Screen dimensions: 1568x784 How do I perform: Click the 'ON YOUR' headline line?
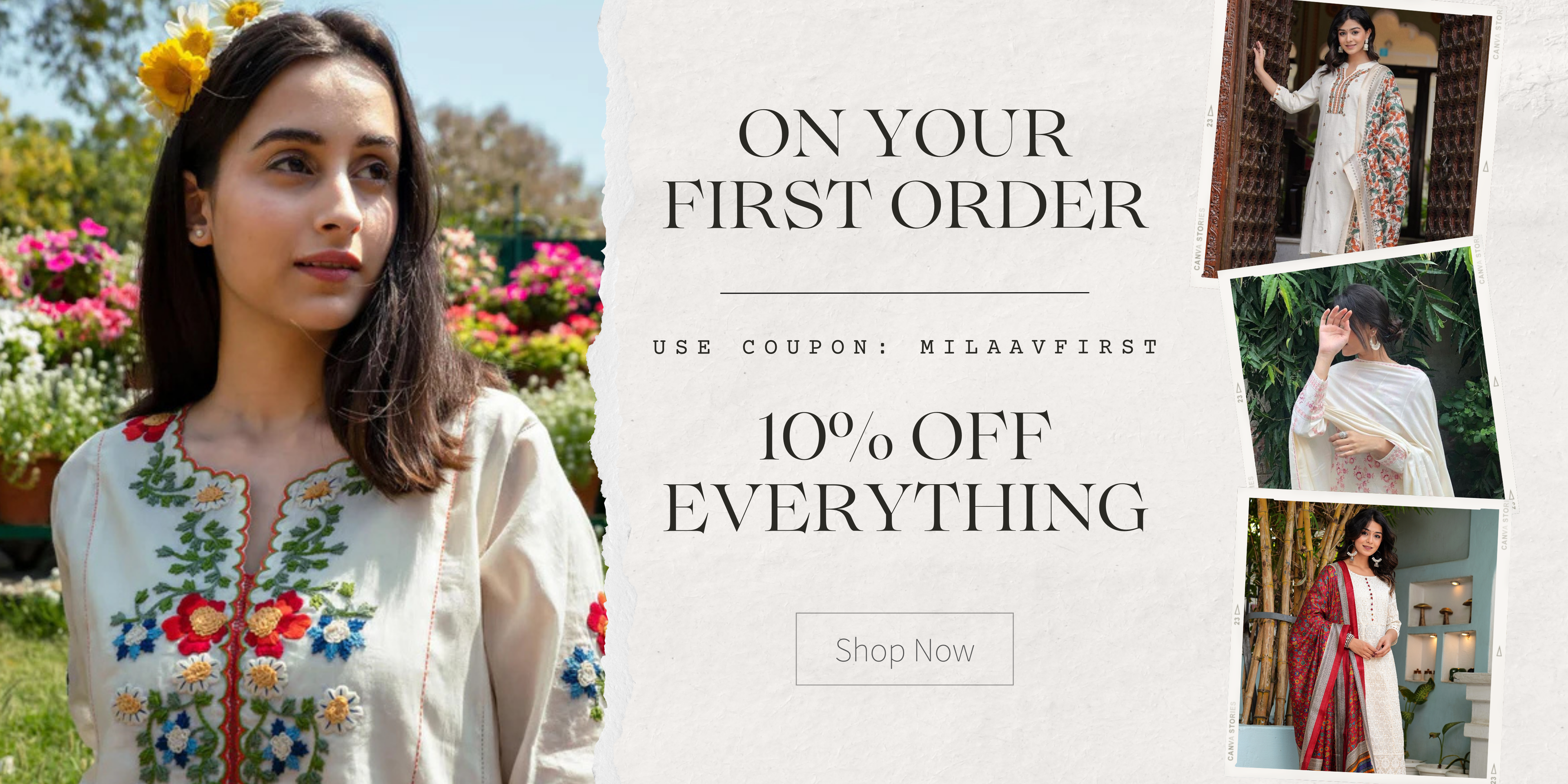[904, 133]
